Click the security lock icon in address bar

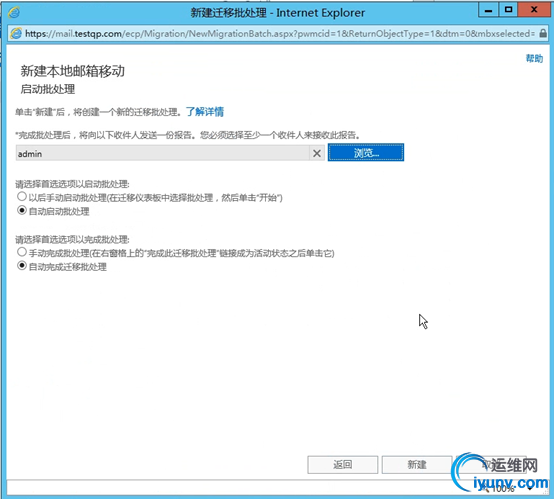click(x=543, y=34)
